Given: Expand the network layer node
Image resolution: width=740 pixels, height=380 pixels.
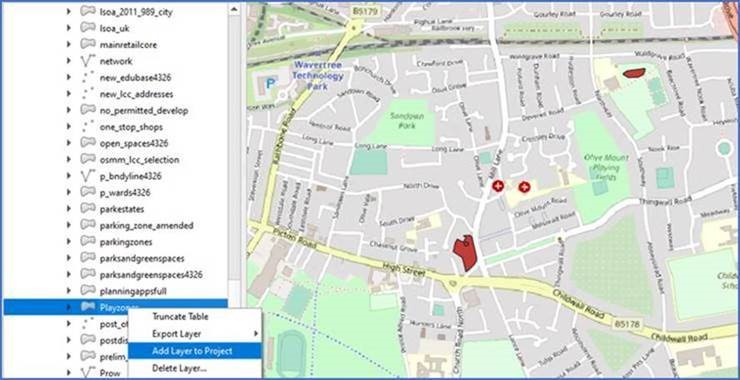Looking at the screenshot, I should (69, 61).
